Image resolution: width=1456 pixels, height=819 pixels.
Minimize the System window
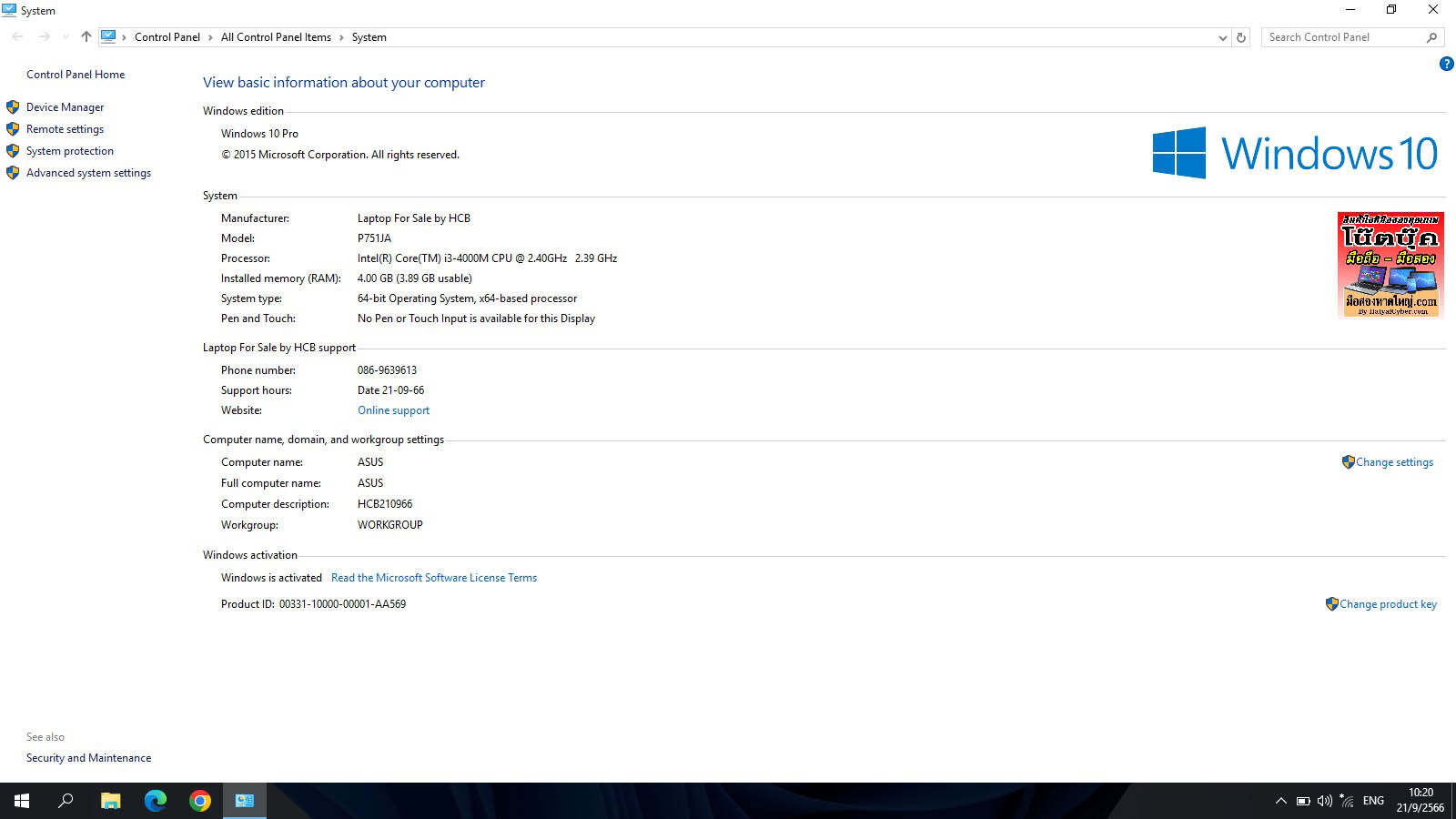point(1350,10)
